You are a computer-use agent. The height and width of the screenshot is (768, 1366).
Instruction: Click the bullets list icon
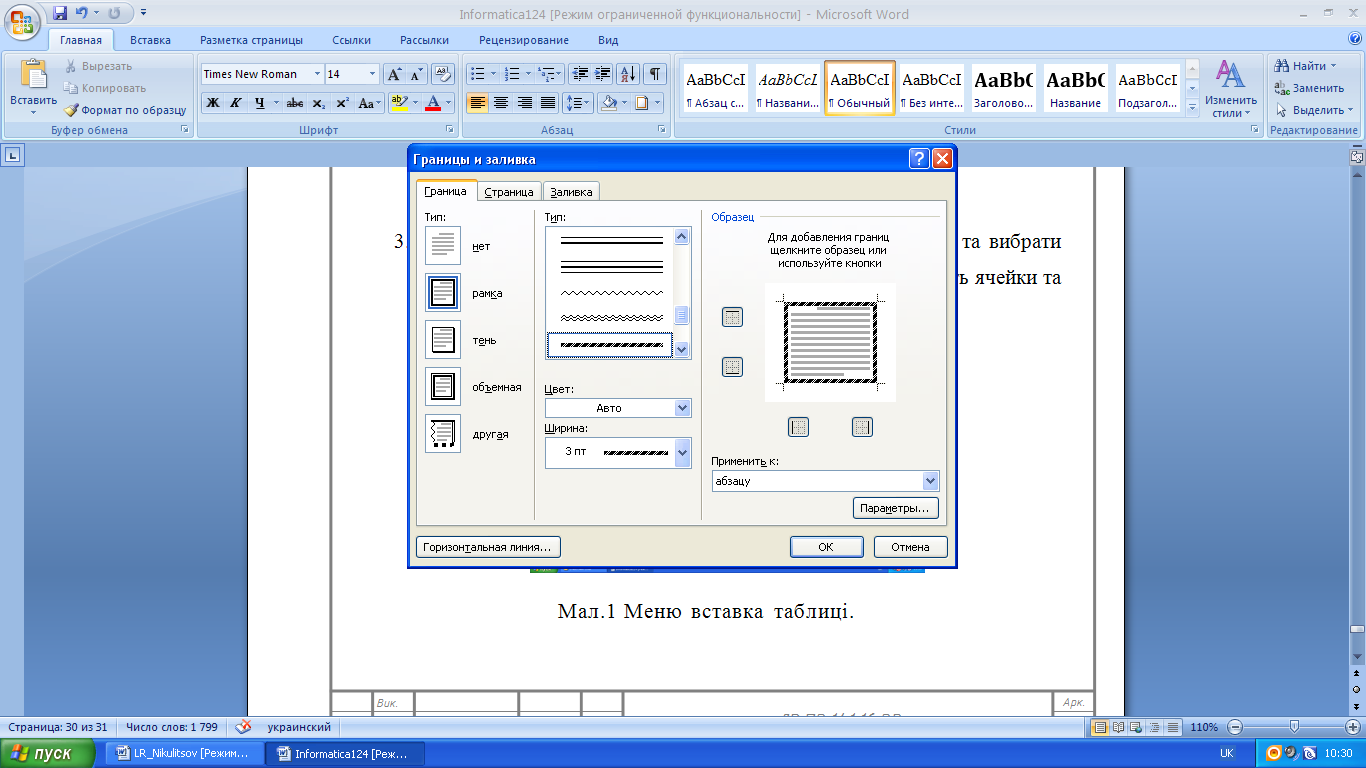[478, 74]
